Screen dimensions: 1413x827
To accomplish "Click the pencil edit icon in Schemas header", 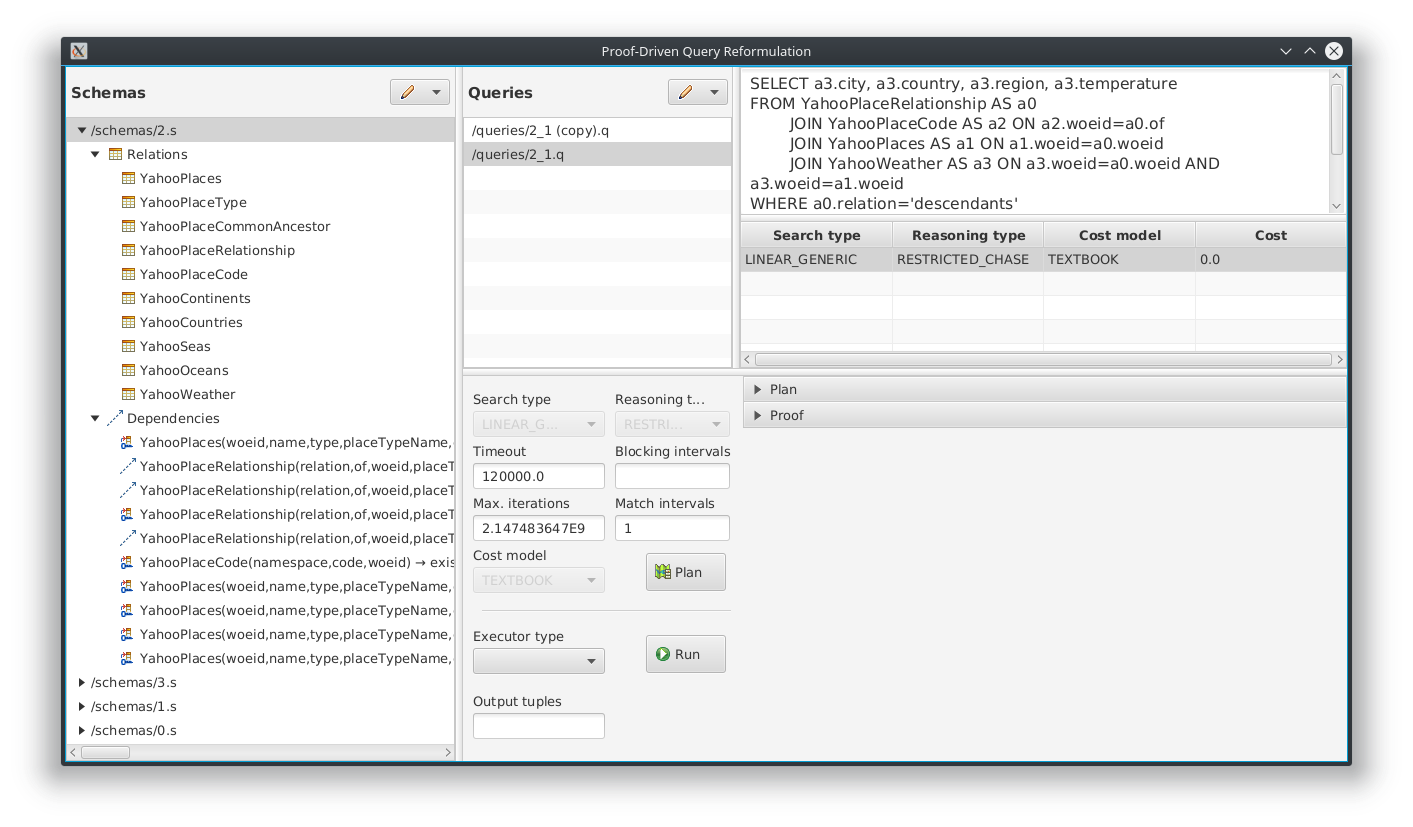I will point(407,92).
